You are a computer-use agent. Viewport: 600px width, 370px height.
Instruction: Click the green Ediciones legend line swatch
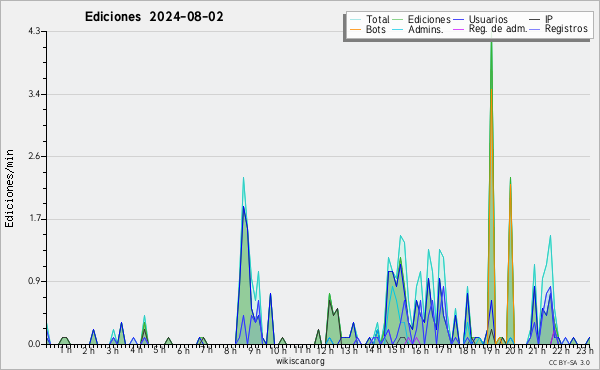[398, 19]
